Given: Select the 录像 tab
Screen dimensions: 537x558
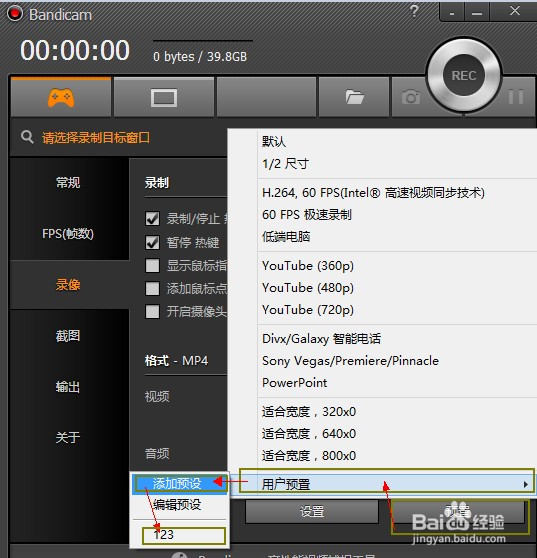Looking at the screenshot, I should pos(68,285).
